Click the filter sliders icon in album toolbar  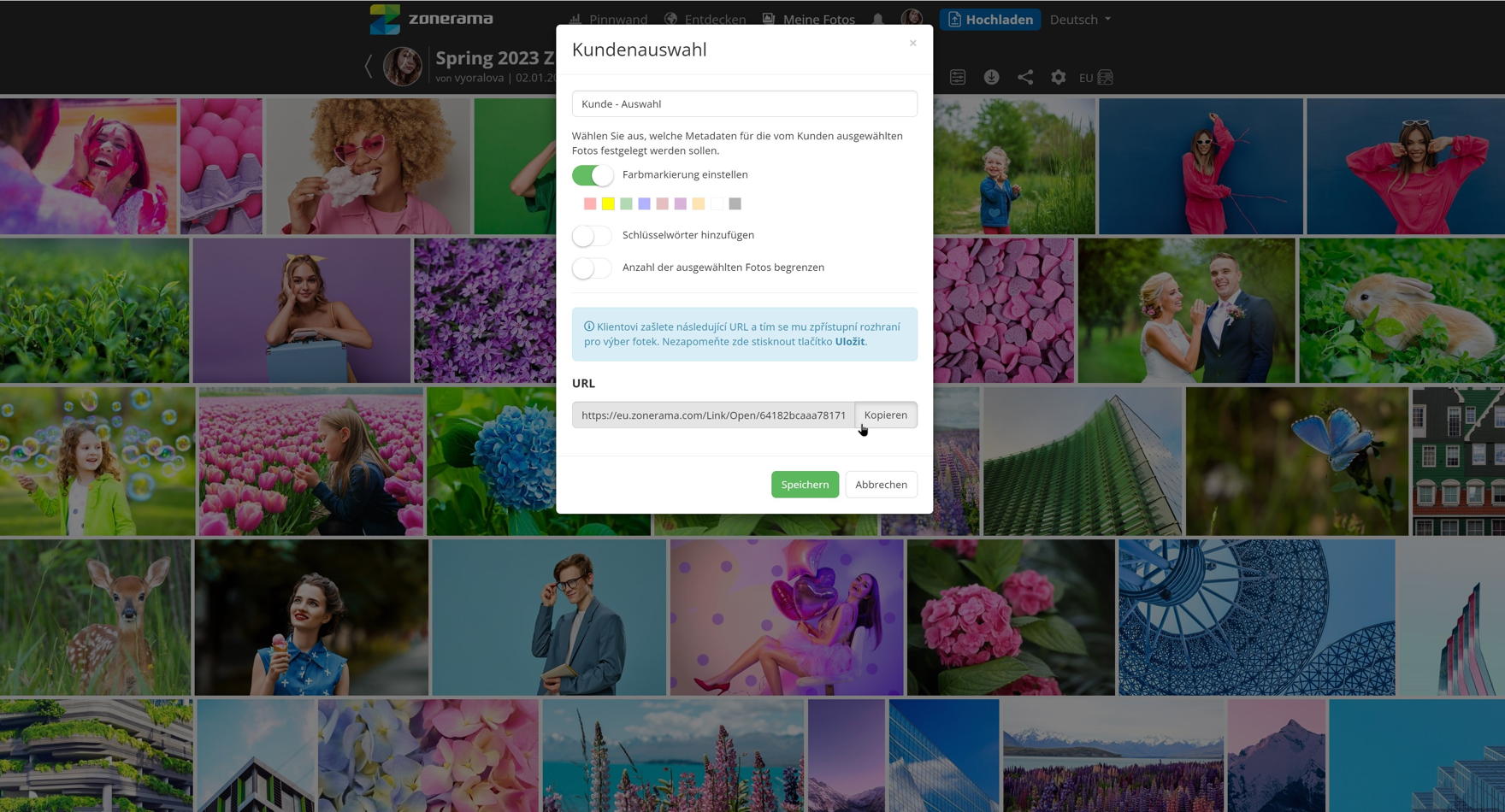[x=958, y=77]
